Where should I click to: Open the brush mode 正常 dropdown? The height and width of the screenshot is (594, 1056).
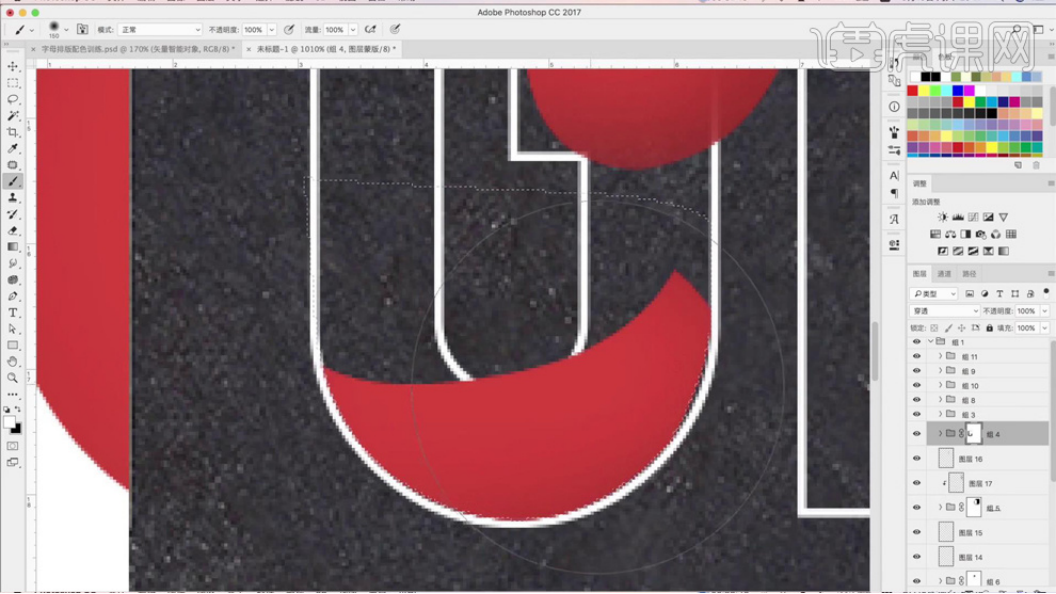pos(160,30)
